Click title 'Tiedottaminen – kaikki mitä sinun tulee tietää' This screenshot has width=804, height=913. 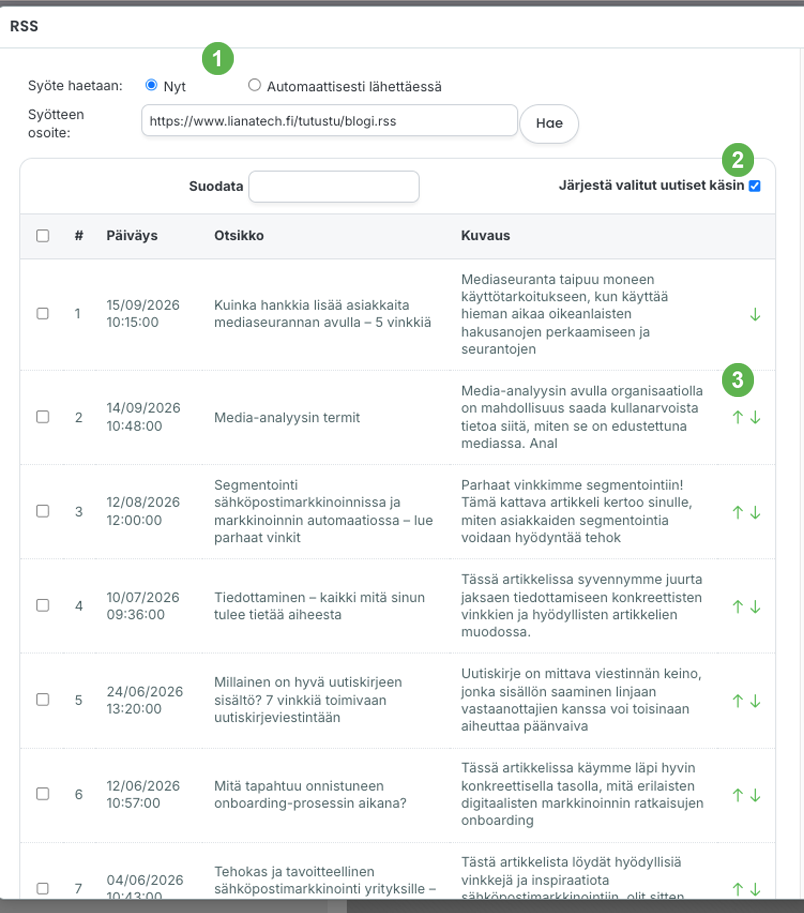click(320, 606)
